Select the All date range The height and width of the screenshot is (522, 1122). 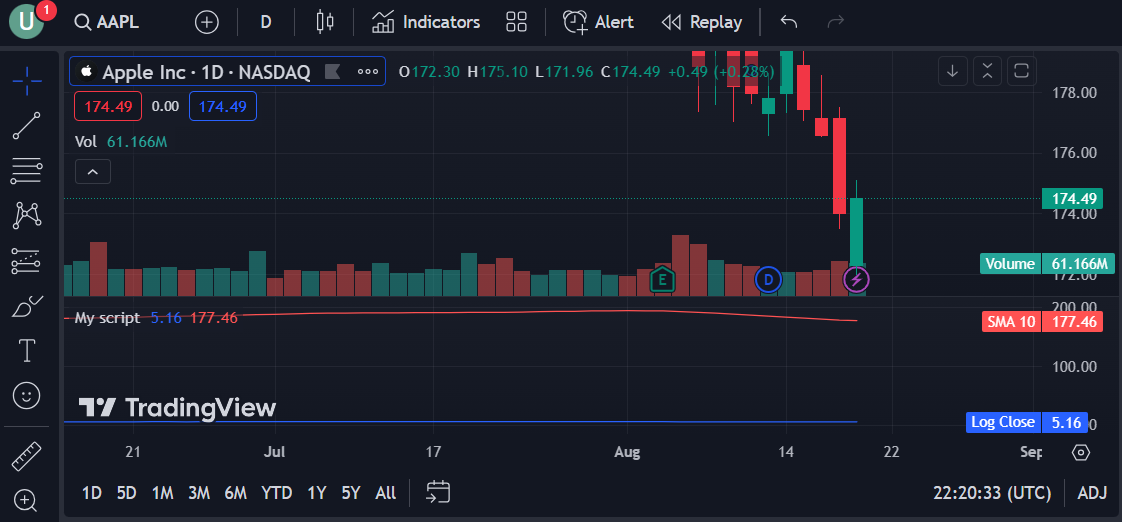(x=386, y=493)
